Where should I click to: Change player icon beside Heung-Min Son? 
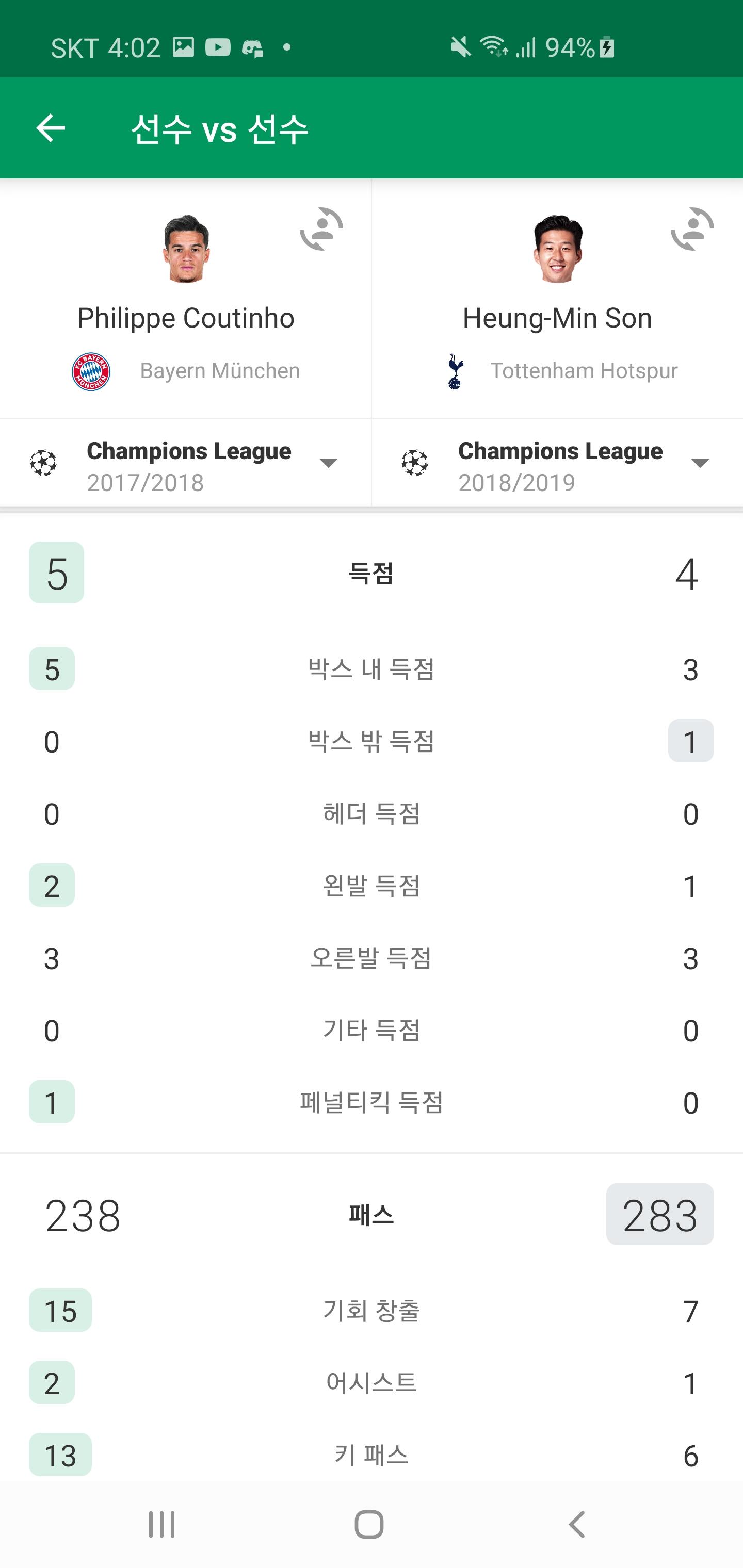click(x=692, y=230)
